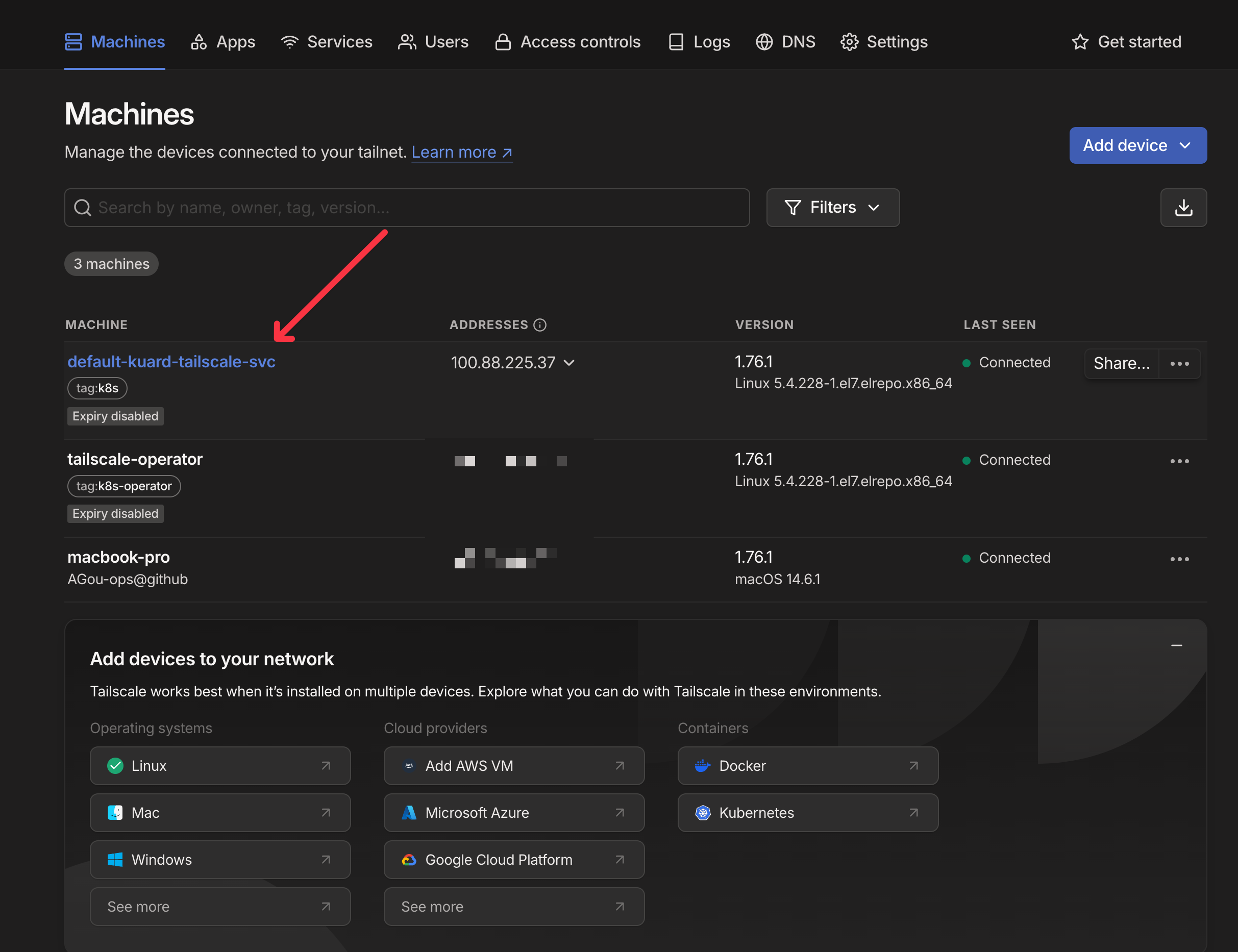Click the Addresses info icon
The image size is (1238, 952).
(x=540, y=324)
